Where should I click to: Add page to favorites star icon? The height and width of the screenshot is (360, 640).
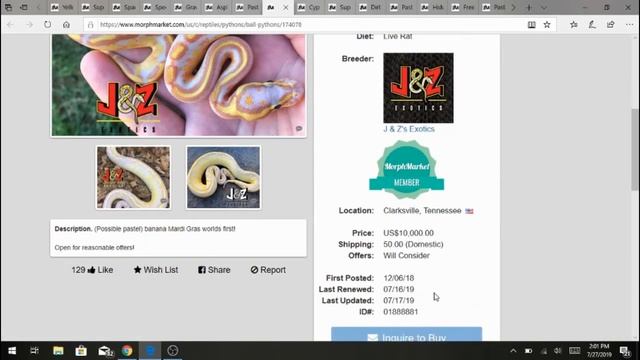click(x=547, y=24)
